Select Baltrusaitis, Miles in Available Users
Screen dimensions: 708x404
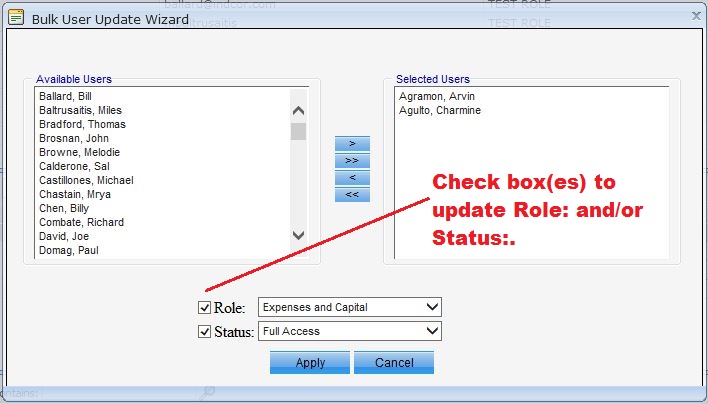coord(80,110)
